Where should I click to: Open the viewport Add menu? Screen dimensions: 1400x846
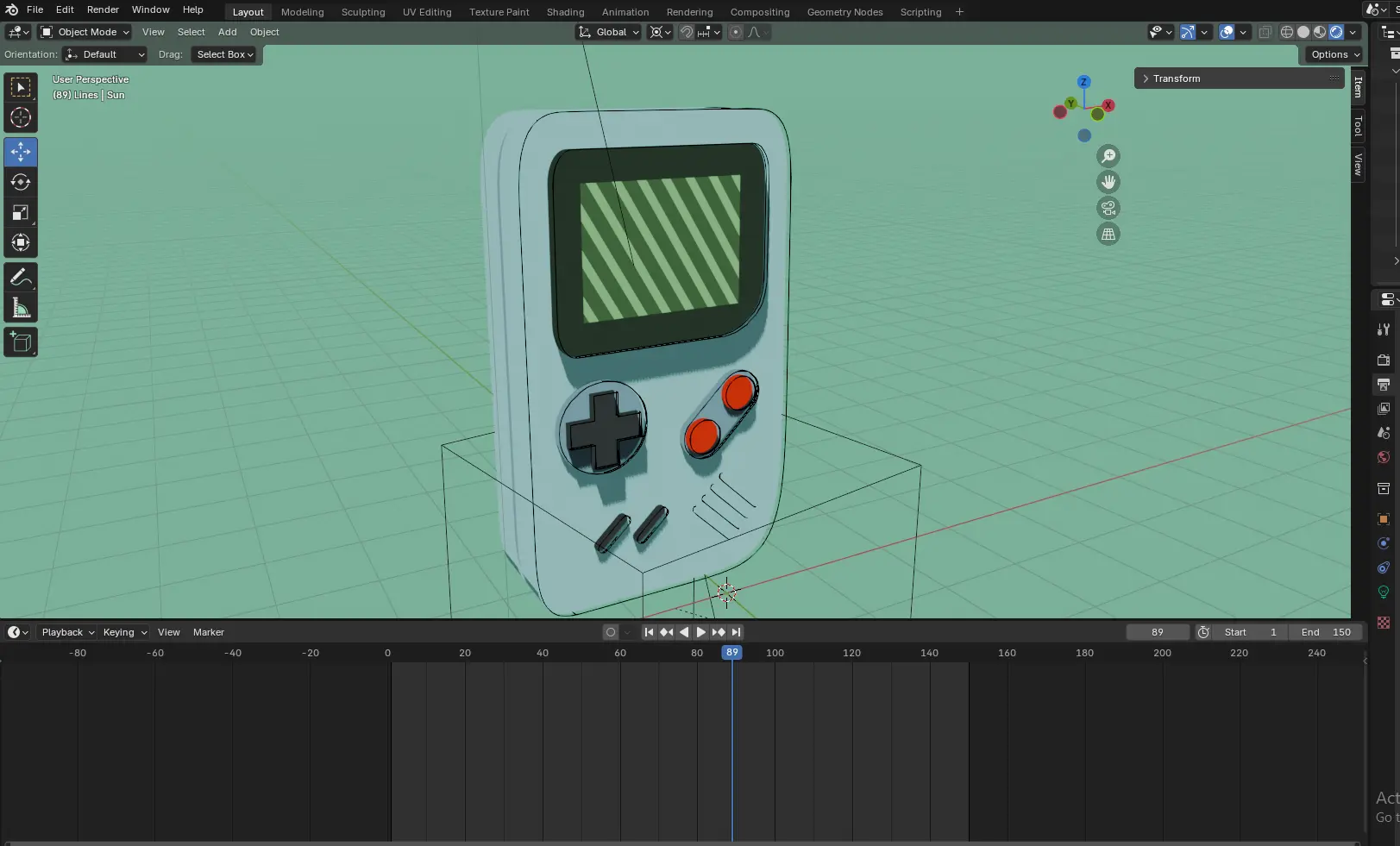coord(227,32)
